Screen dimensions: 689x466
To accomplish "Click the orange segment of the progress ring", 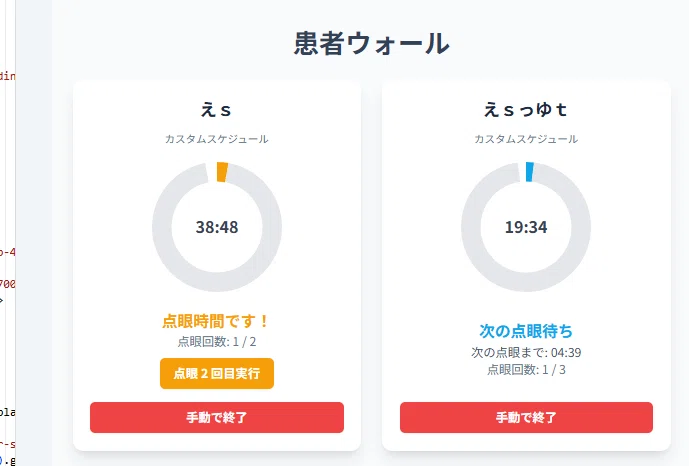I will (222, 172).
